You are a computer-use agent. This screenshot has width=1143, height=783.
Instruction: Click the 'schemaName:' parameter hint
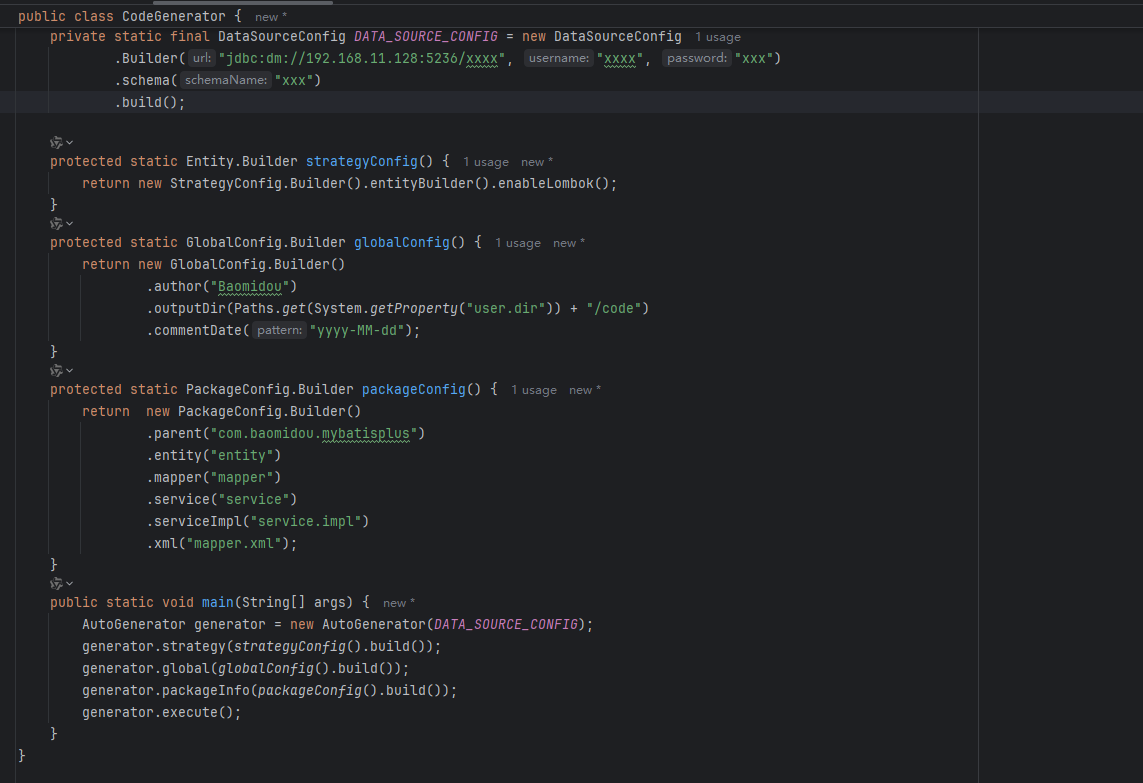(x=226, y=80)
